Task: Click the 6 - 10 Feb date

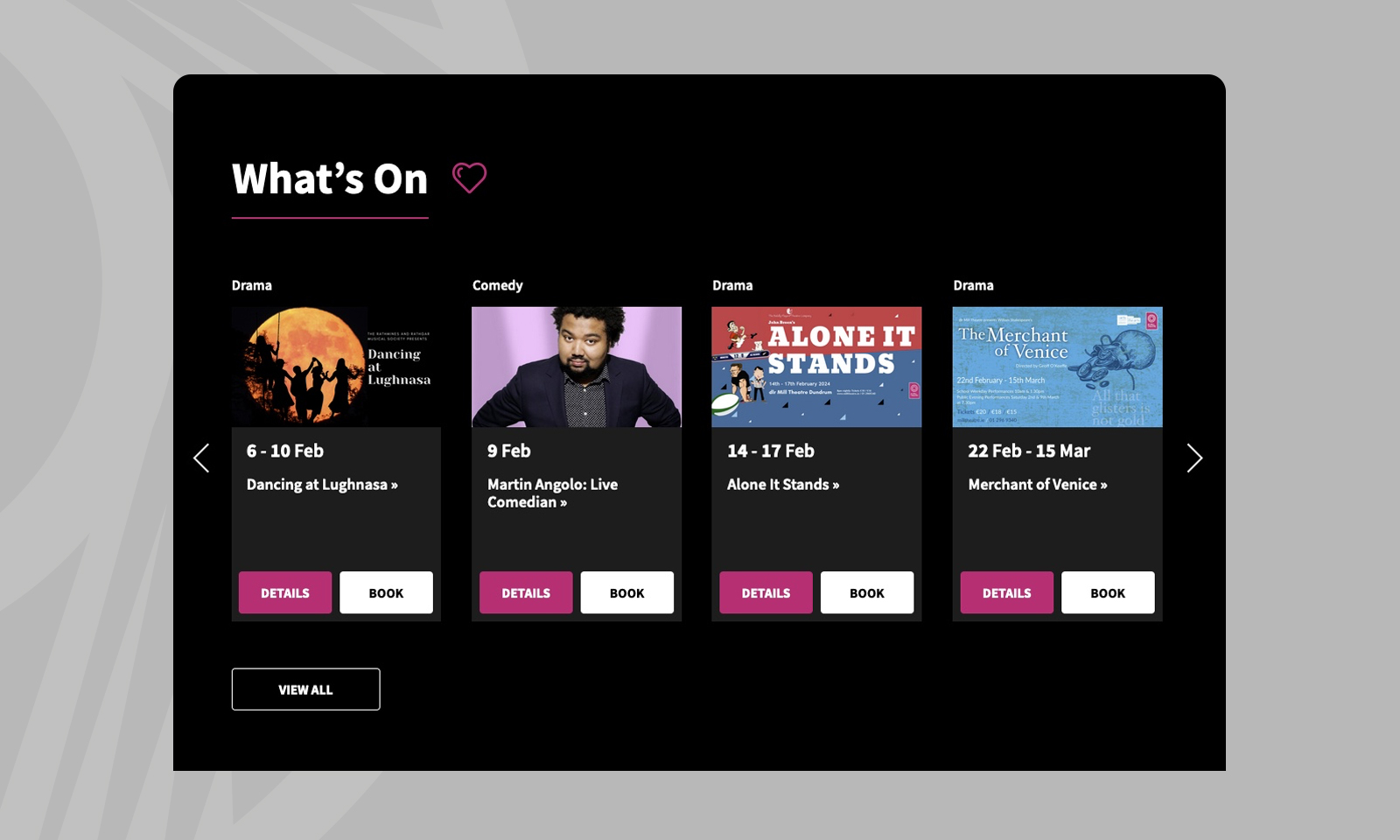Action: pyautogui.click(x=285, y=451)
